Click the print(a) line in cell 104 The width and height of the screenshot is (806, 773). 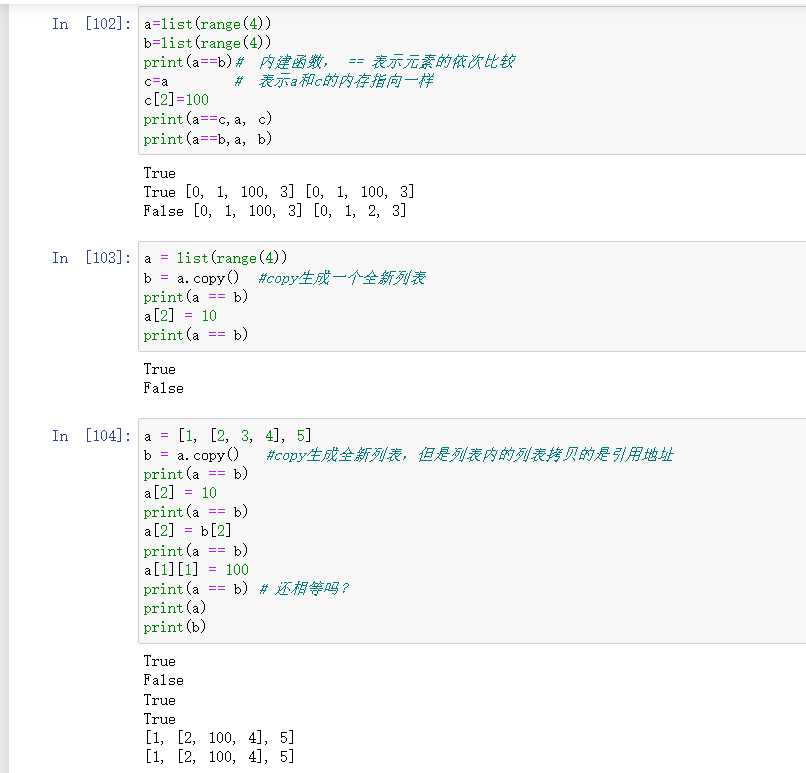[164, 608]
